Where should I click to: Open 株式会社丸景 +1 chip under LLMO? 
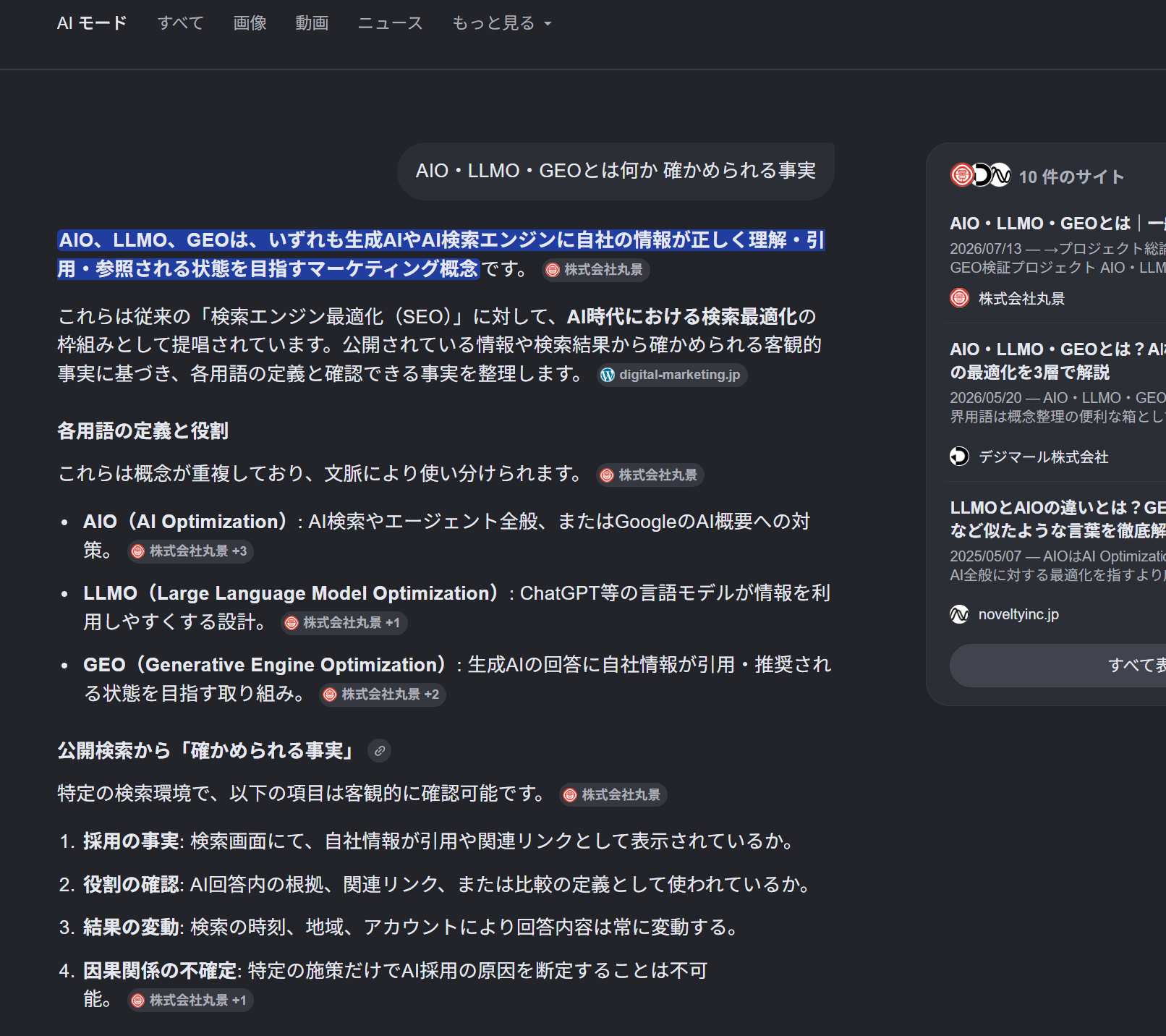pos(344,623)
